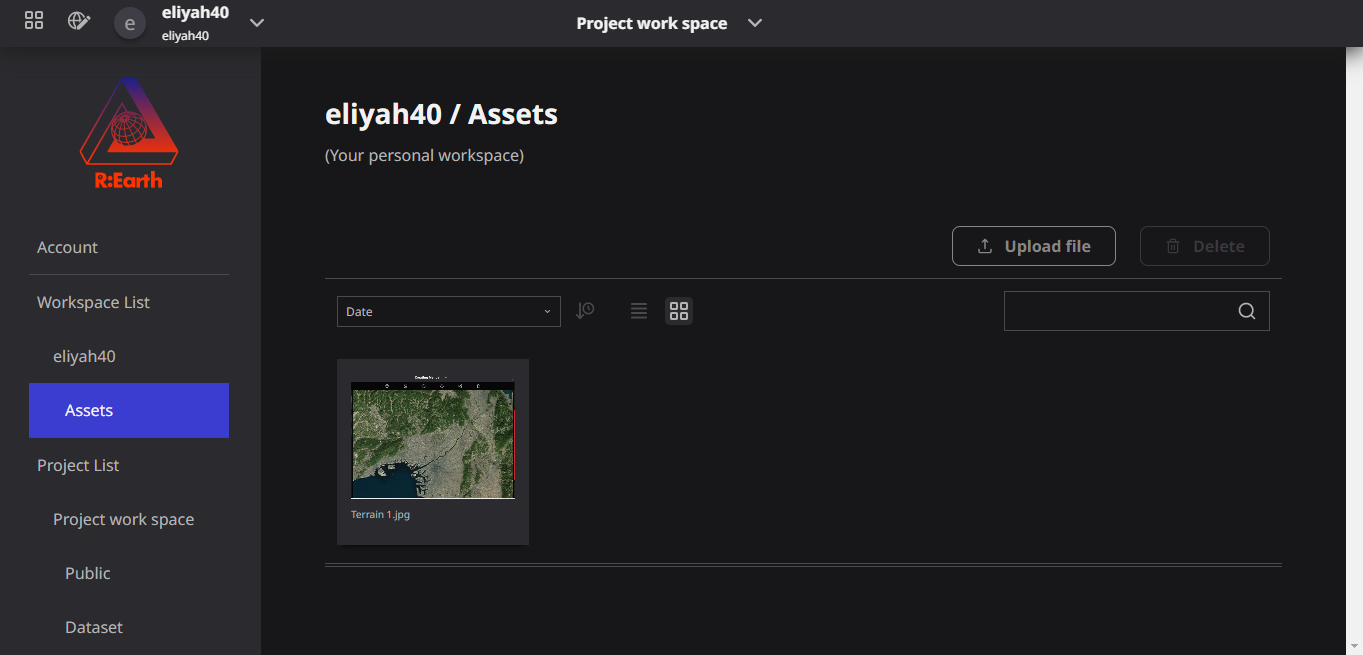Focus the asset search input field

[x=1120, y=311]
